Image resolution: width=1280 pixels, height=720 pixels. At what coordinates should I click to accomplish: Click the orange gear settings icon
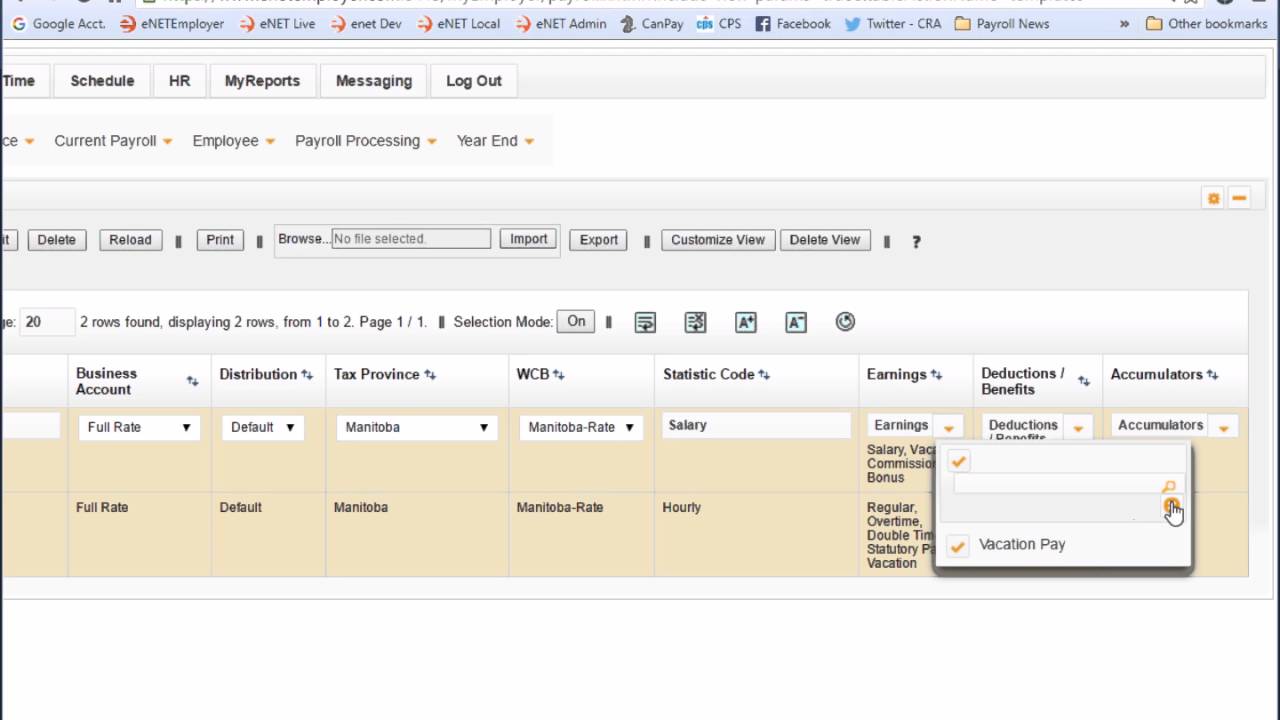coord(1213,198)
